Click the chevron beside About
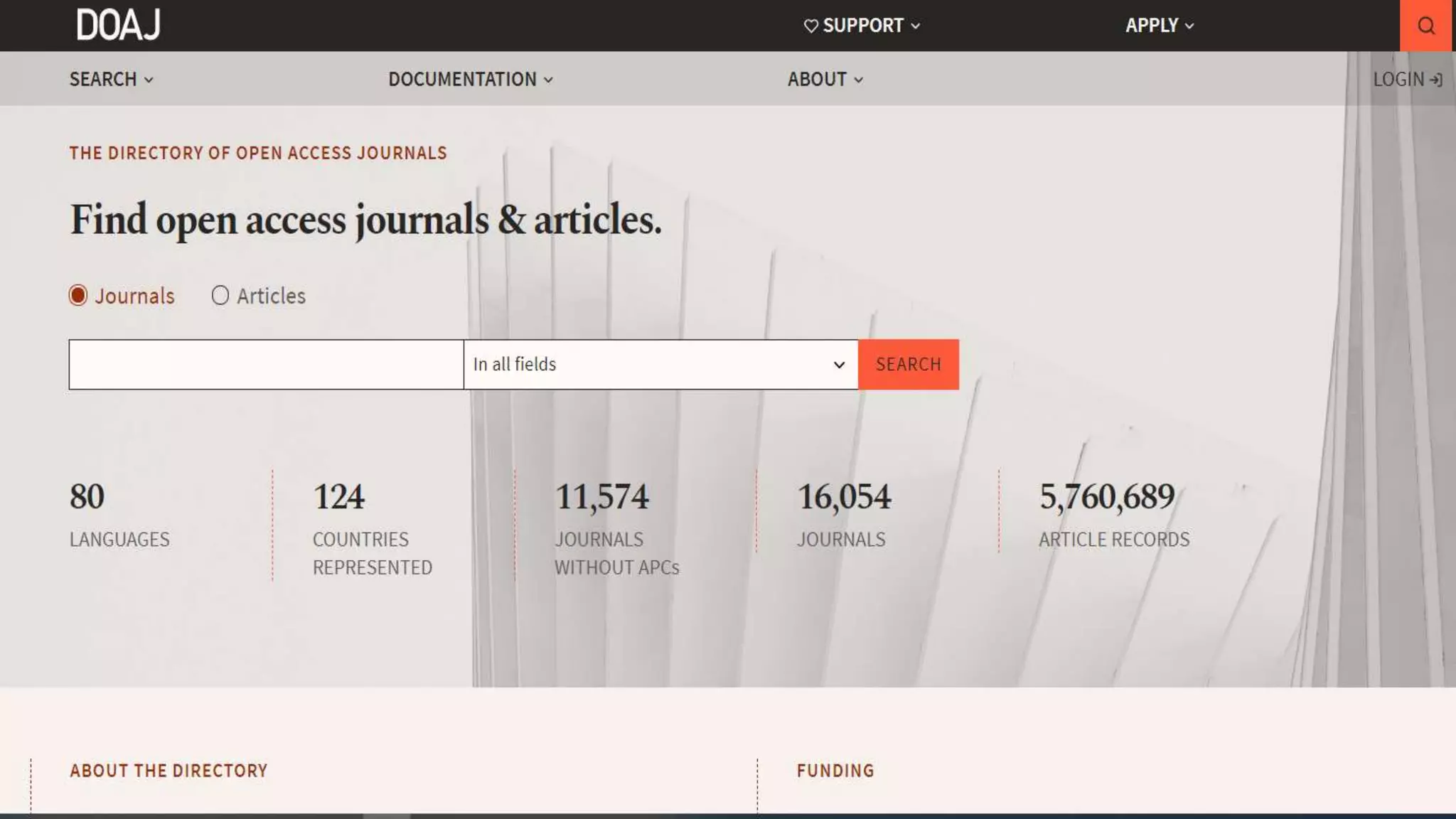 (x=858, y=80)
